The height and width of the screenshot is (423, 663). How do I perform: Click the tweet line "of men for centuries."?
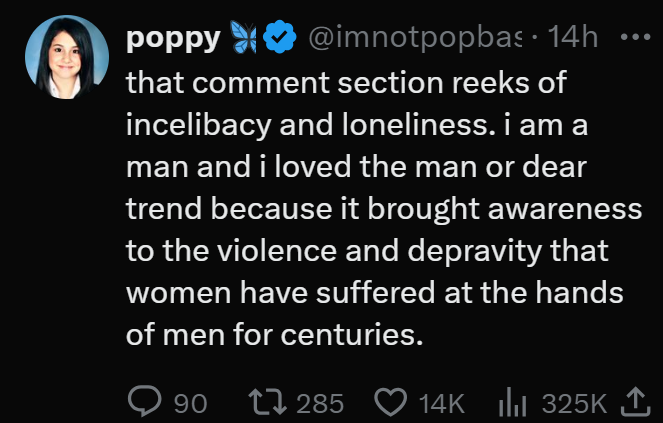[270, 333]
